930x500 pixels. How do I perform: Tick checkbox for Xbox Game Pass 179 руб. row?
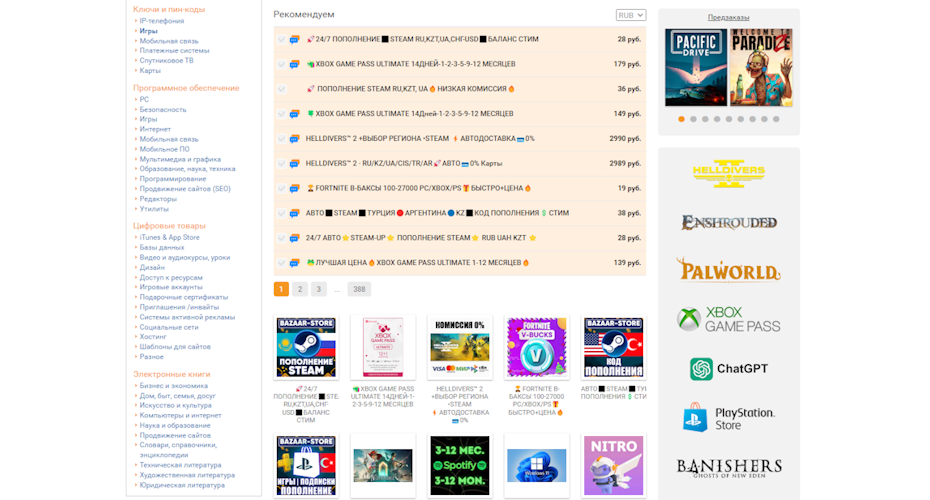coord(282,64)
